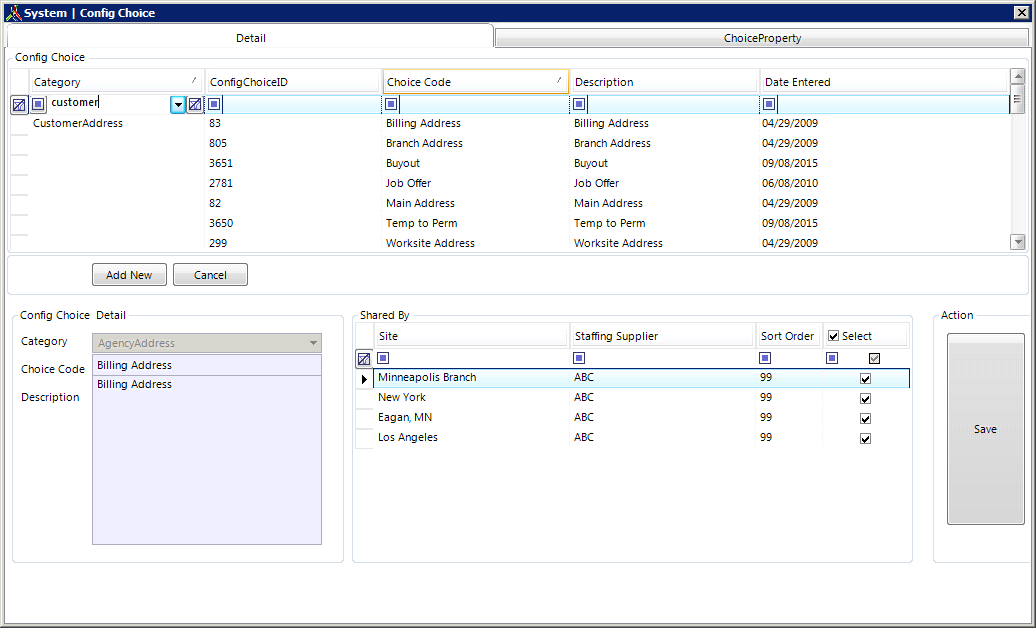Image resolution: width=1036 pixels, height=628 pixels.
Task: Click the Add New button
Action: [129, 275]
